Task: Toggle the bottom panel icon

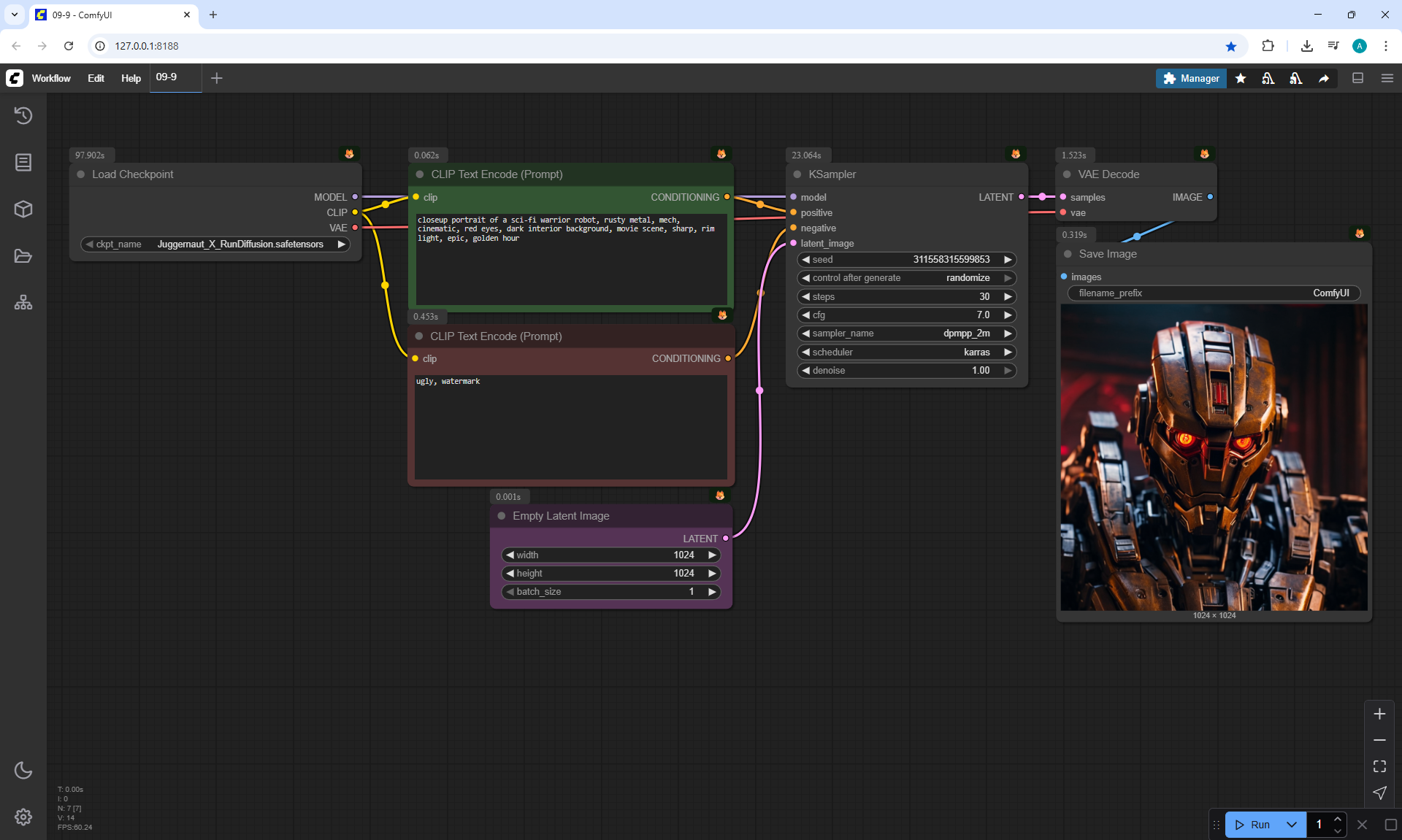Action: [x=1357, y=78]
